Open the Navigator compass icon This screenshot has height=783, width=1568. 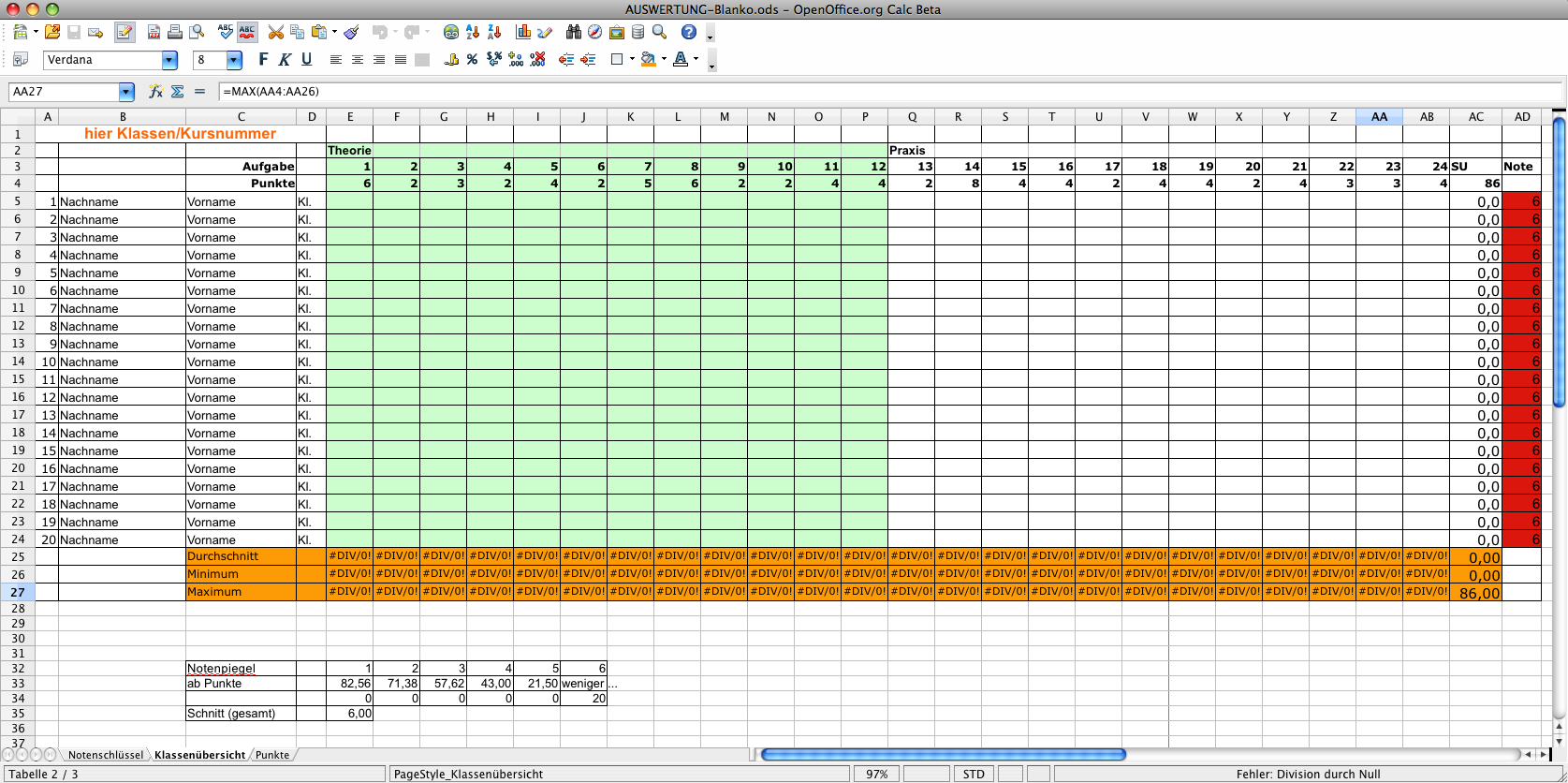point(595,32)
